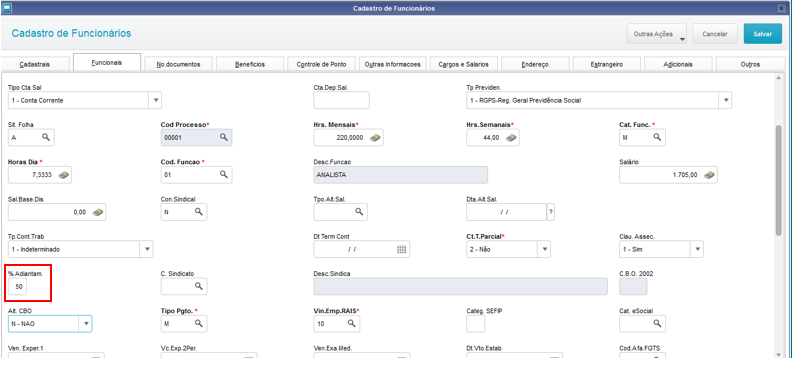Image resolution: width=792 pixels, height=368 pixels.
Task: Switch to the Estrangeiro tab
Action: tap(607, 65)
